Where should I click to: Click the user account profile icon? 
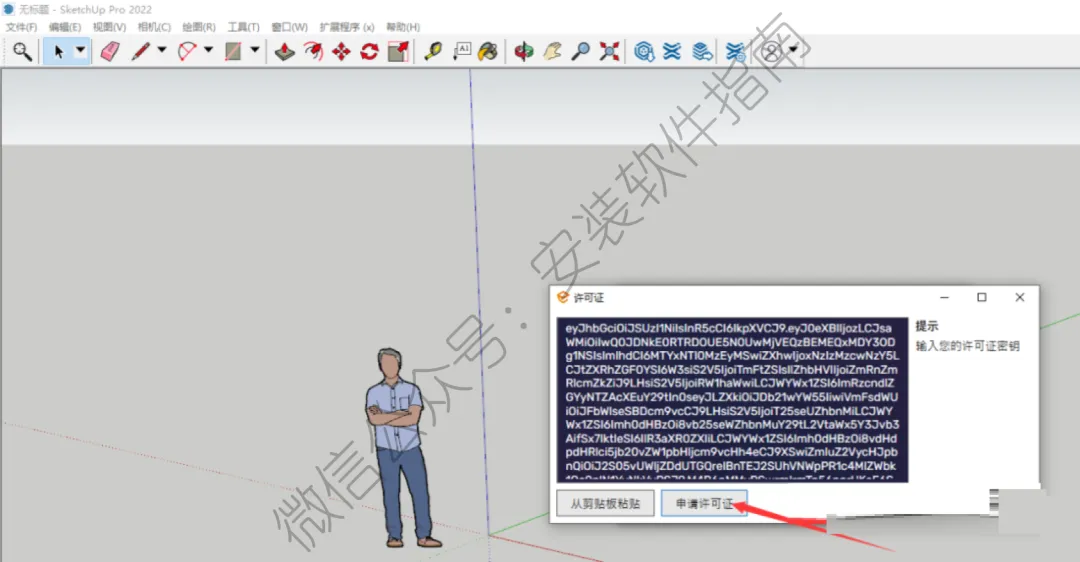click(773, 52)
